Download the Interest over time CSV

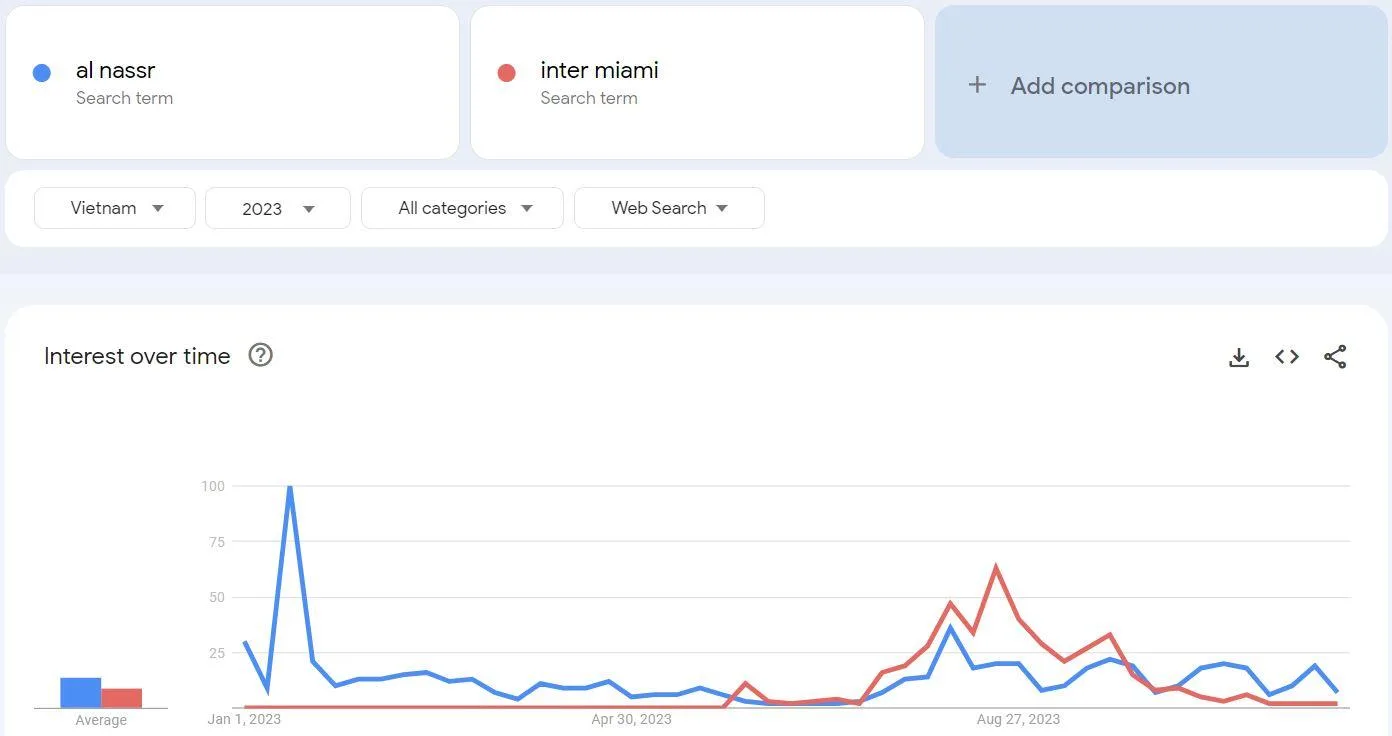click(1239, 357)
